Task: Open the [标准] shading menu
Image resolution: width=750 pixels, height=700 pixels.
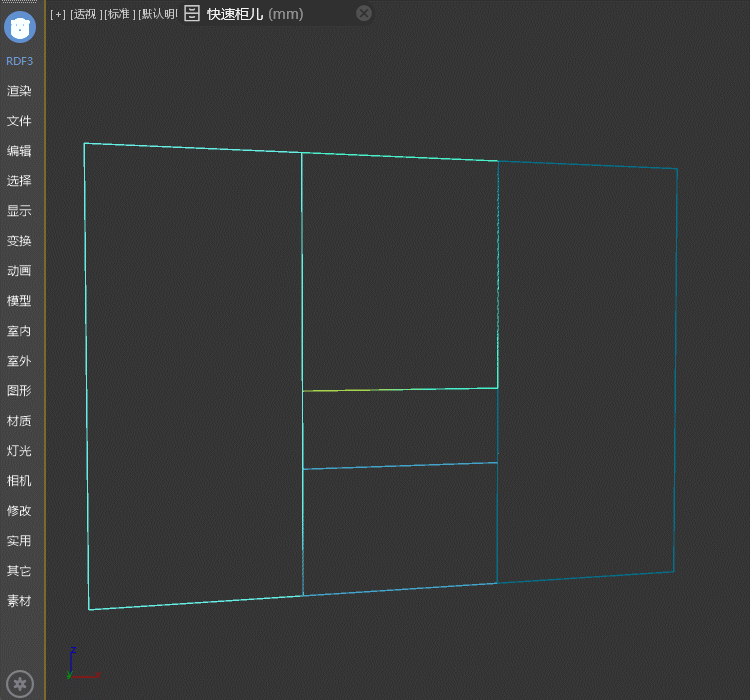Action: (119, 14)
